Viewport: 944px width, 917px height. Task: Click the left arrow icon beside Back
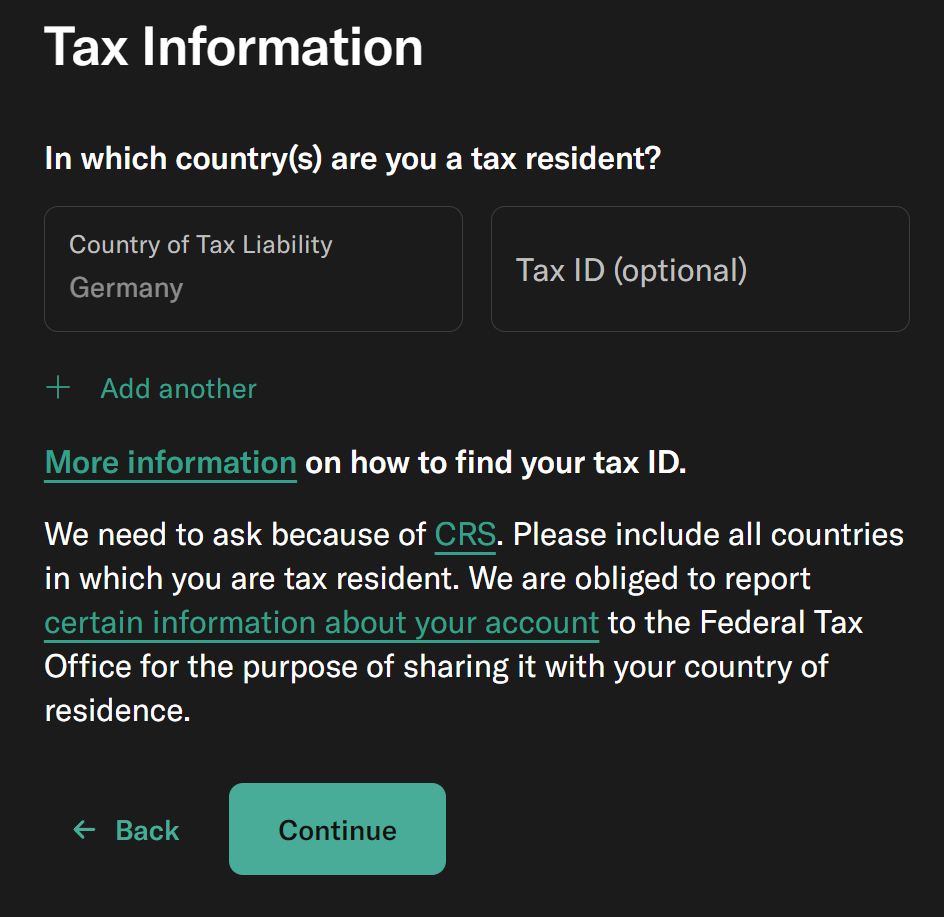pos(84,830)
